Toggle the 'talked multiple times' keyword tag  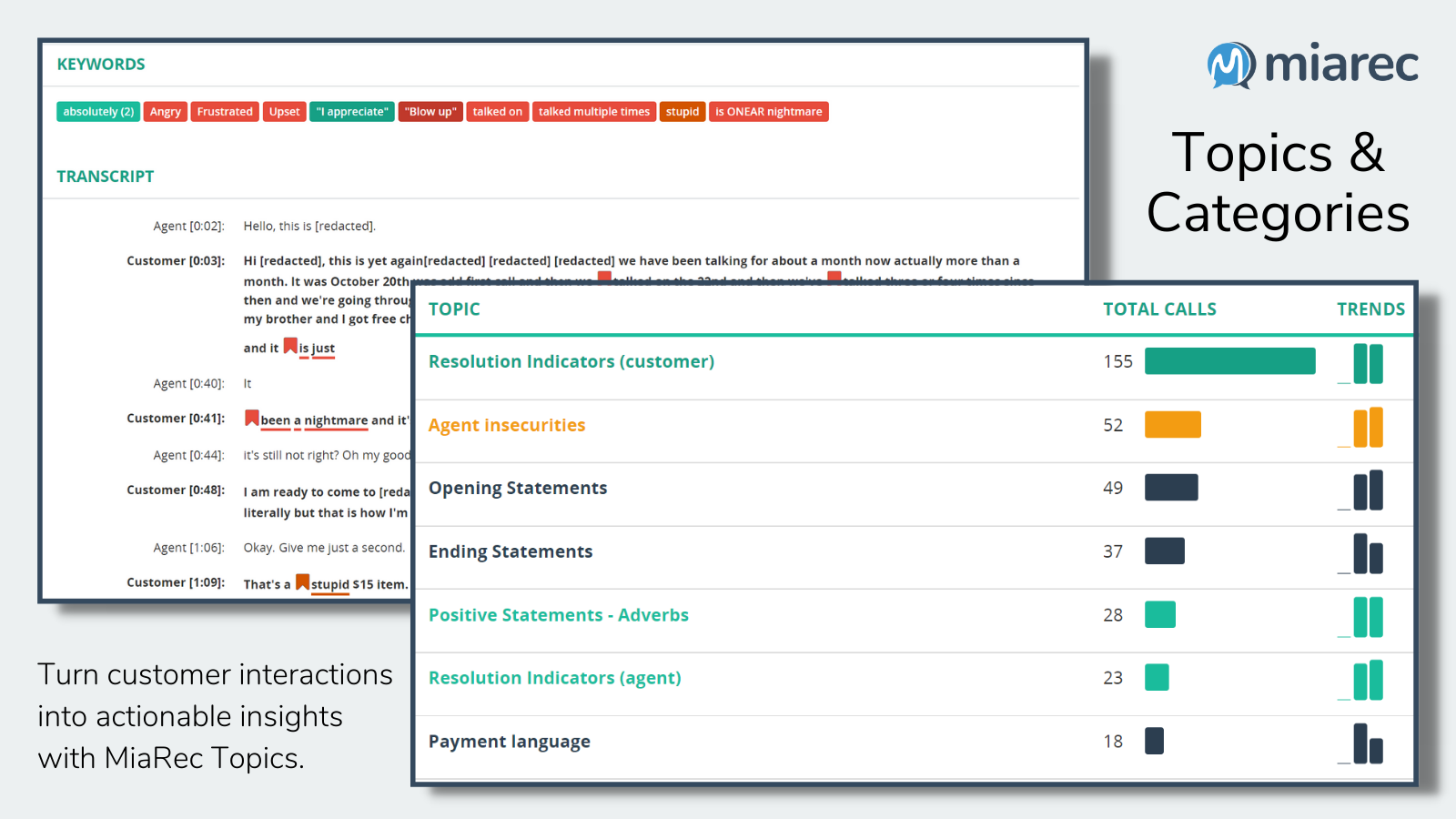593,111
